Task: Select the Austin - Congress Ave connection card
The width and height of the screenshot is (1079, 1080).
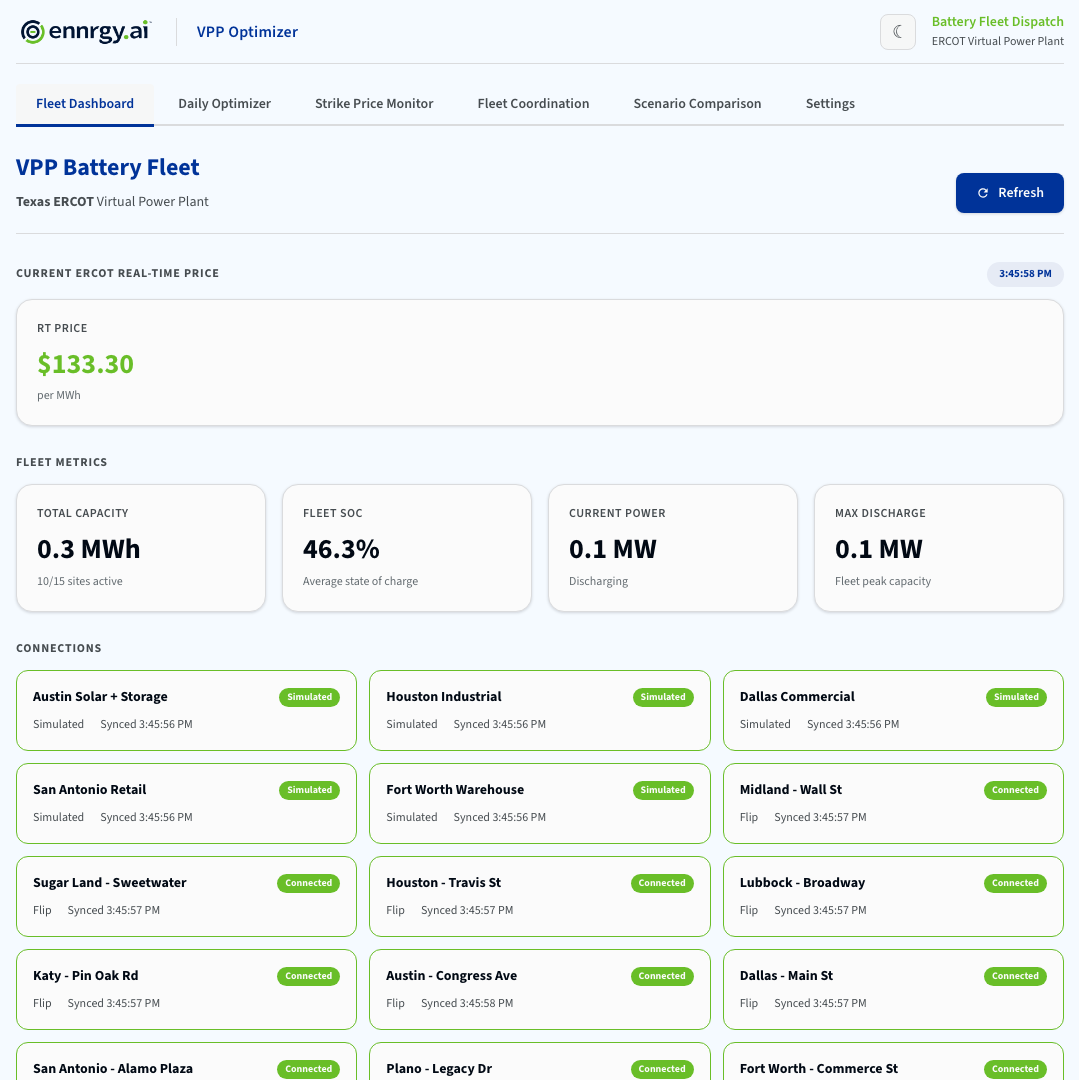Action: click(539, 989)
